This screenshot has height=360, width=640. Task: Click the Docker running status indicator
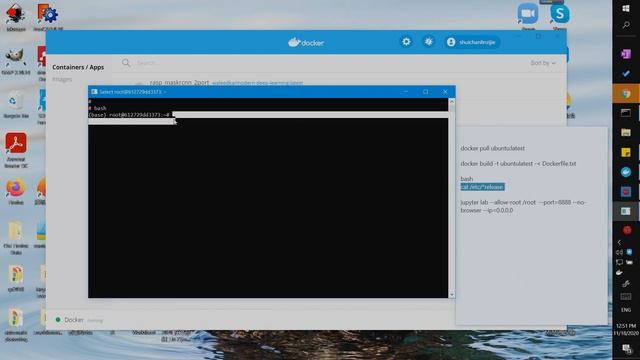58,320
